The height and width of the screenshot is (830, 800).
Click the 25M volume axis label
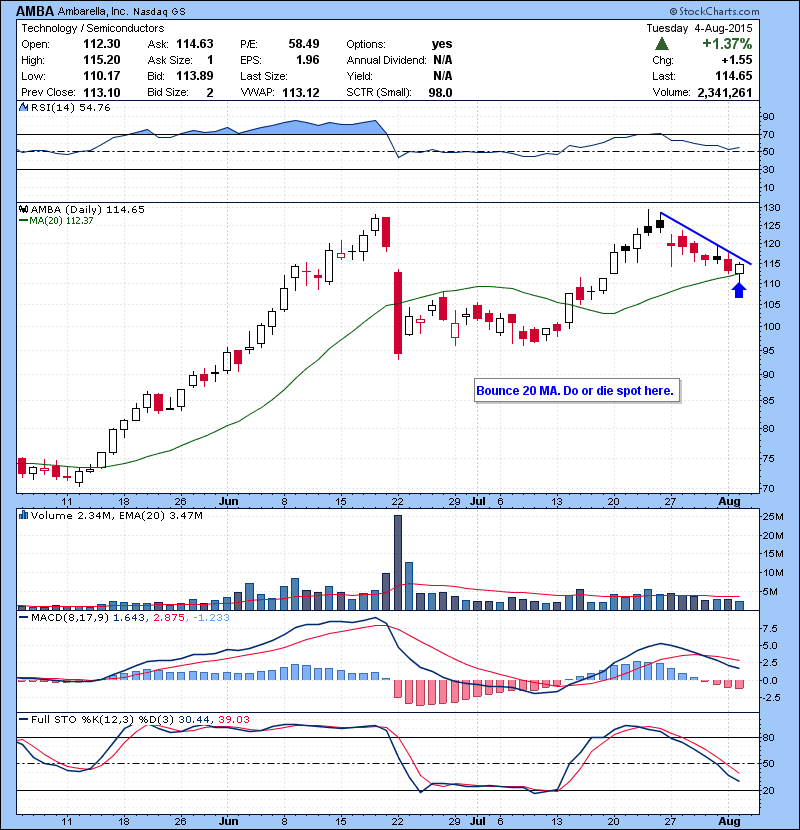(x=773, y=516)
